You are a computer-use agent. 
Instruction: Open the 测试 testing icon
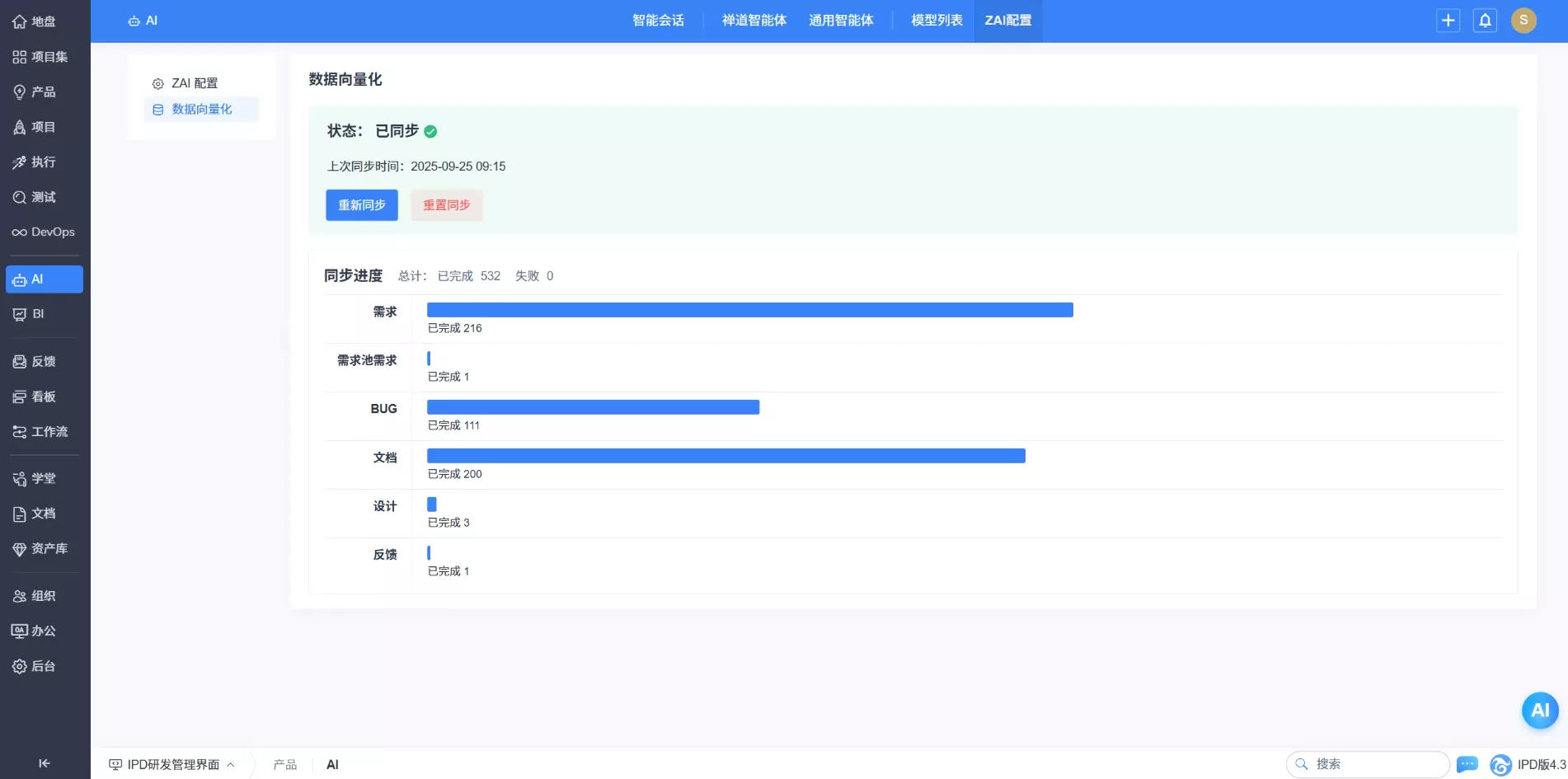click(x=19, y=197)
